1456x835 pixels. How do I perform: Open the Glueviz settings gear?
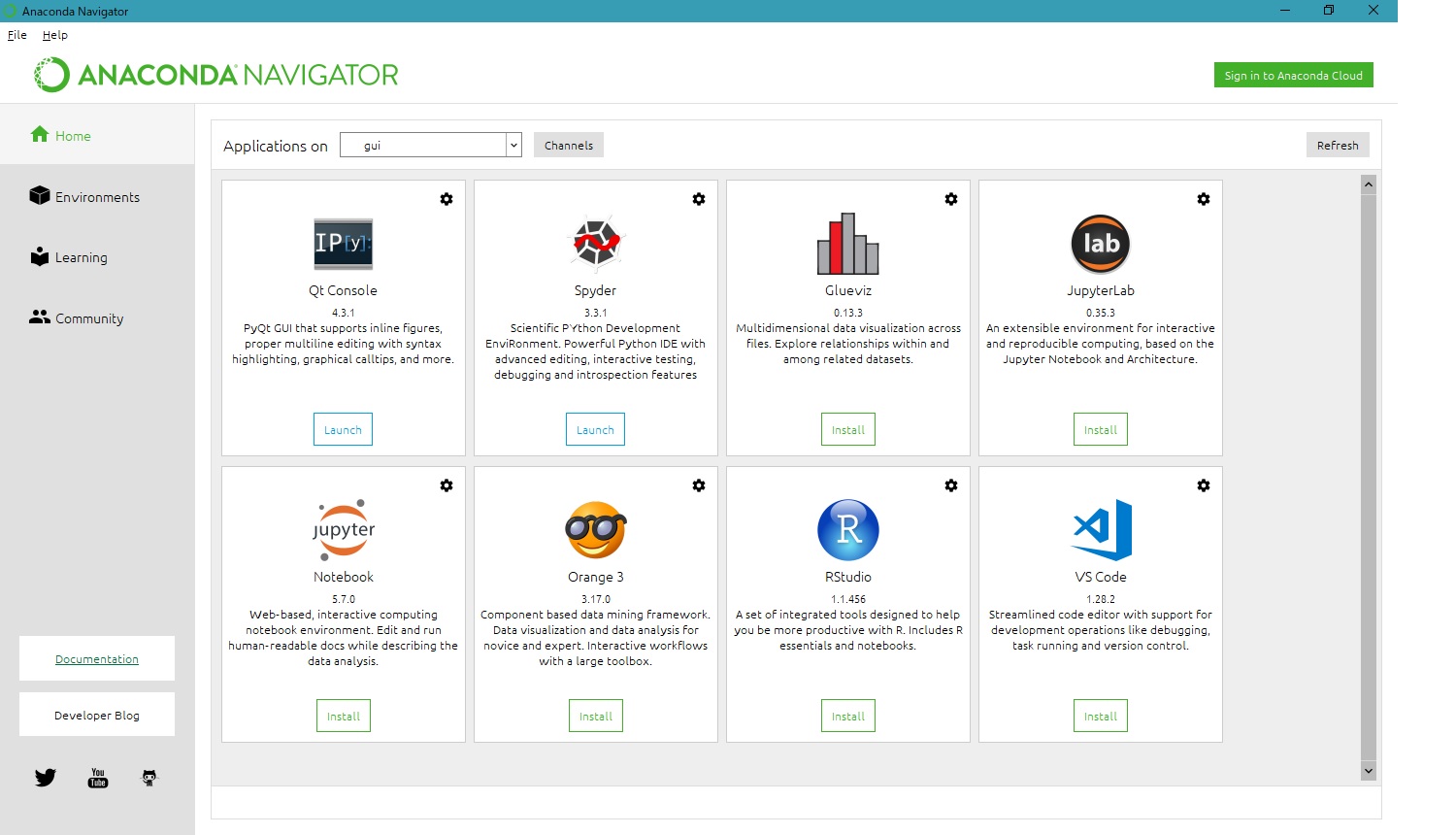(x=951, y=199)
